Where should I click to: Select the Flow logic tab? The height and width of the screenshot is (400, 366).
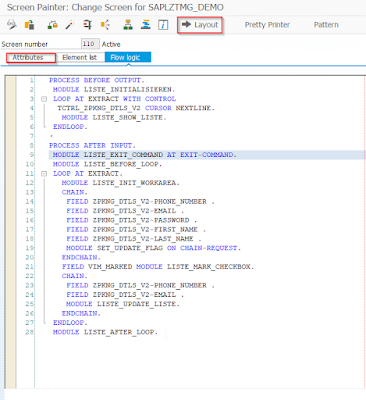coord(128,57)
